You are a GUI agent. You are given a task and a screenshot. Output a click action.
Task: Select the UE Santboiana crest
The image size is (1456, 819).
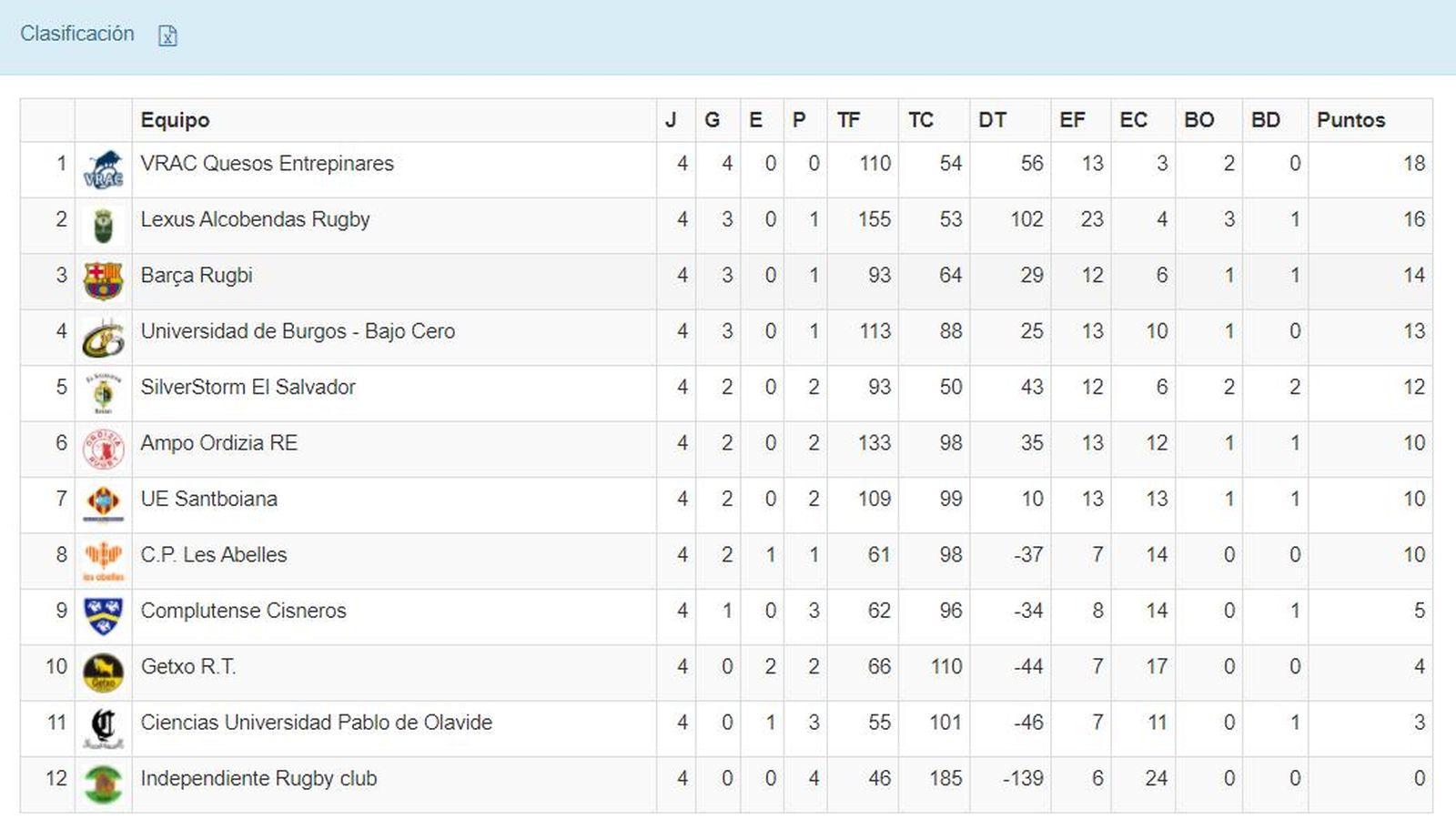[104, 504]
